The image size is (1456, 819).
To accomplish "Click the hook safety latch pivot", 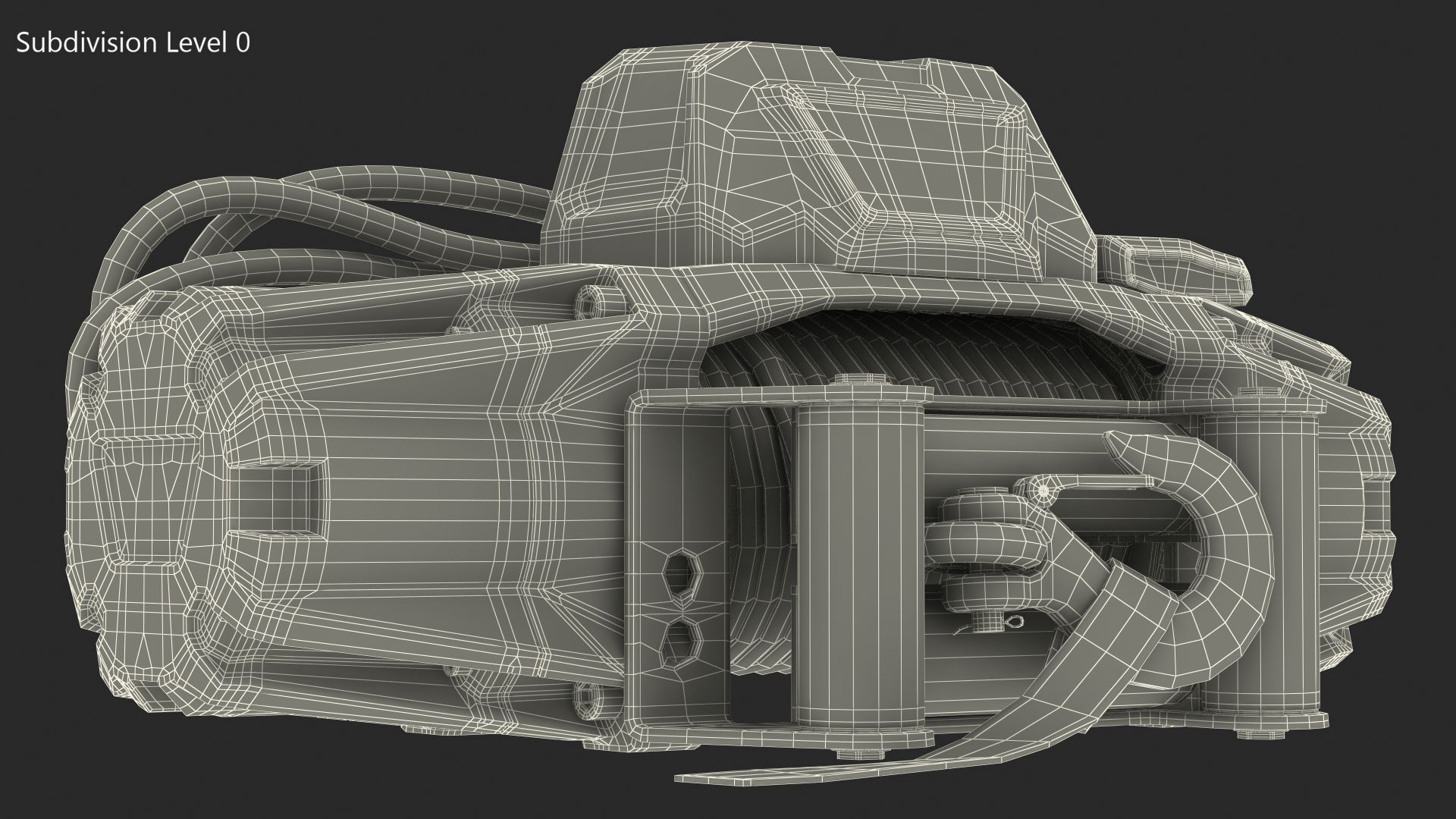I will click(x=1044, y=491).
